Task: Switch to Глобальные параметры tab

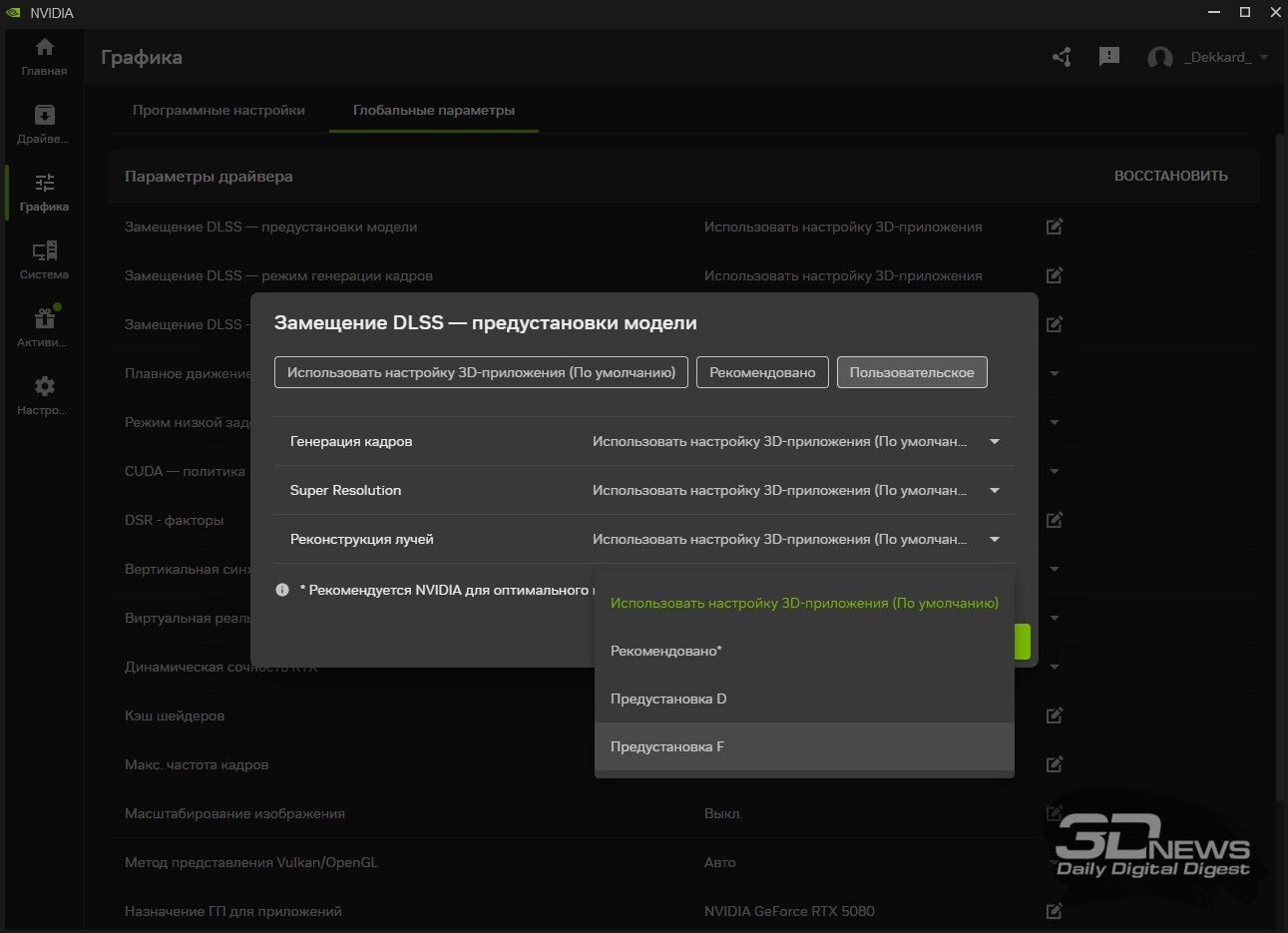Action: pos(434,110)
